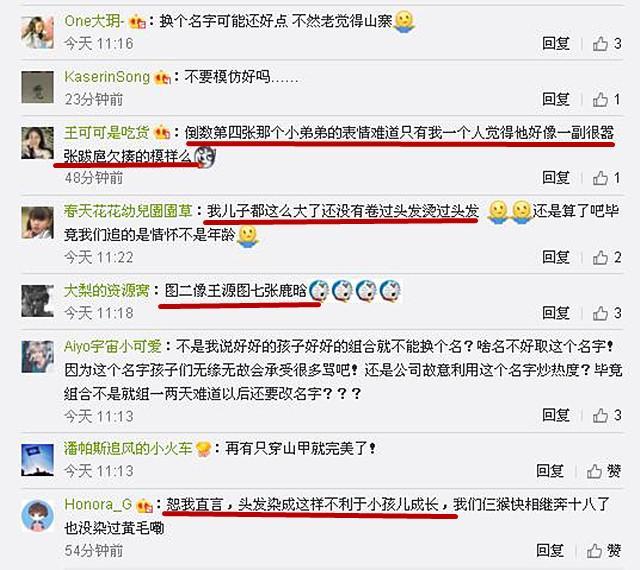This screenshot has height=570, width=640.
Task: Click Honora_G's cartoon avatar
Action: 38,515
